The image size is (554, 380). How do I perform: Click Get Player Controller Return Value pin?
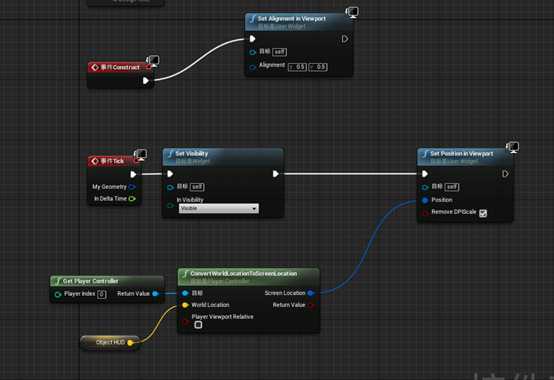tap(155, 293)
